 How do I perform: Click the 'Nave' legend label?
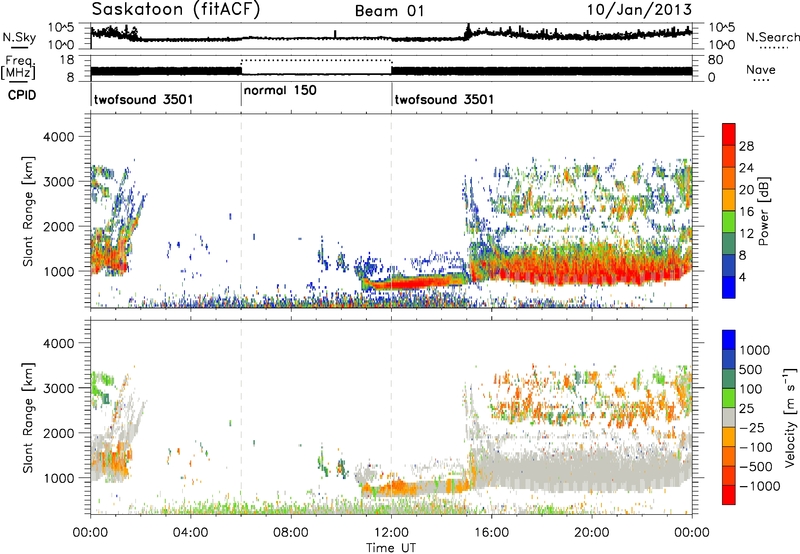pyautogui.click(x=761, y=69)
